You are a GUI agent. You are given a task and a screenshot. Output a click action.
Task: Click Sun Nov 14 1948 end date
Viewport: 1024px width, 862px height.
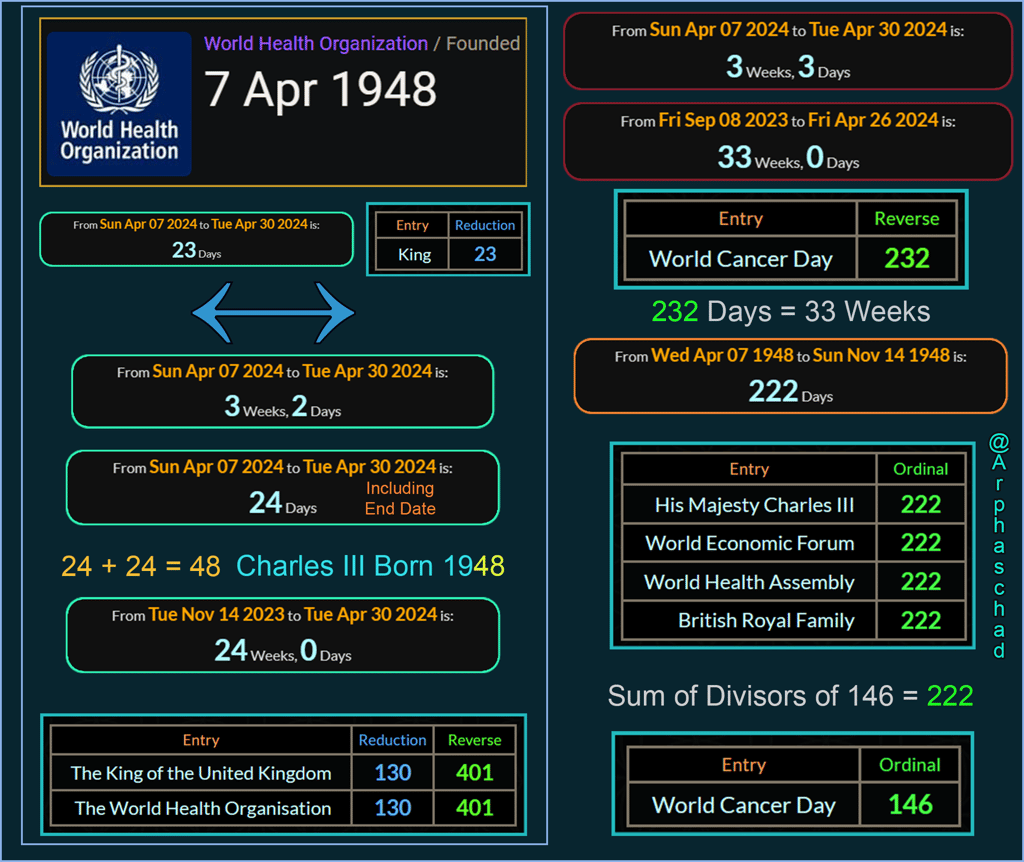pyautogui.click(x=881, y=355)
